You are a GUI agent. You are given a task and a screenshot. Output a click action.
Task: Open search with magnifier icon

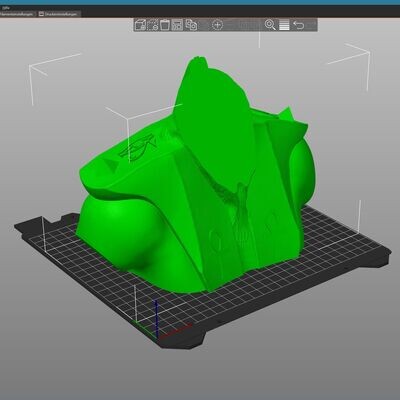270,25
